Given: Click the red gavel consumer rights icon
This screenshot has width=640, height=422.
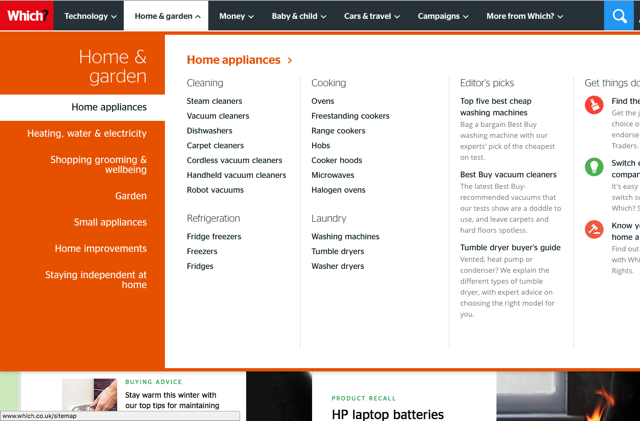Looking at the screenshot, I should (x=594, y=228).
